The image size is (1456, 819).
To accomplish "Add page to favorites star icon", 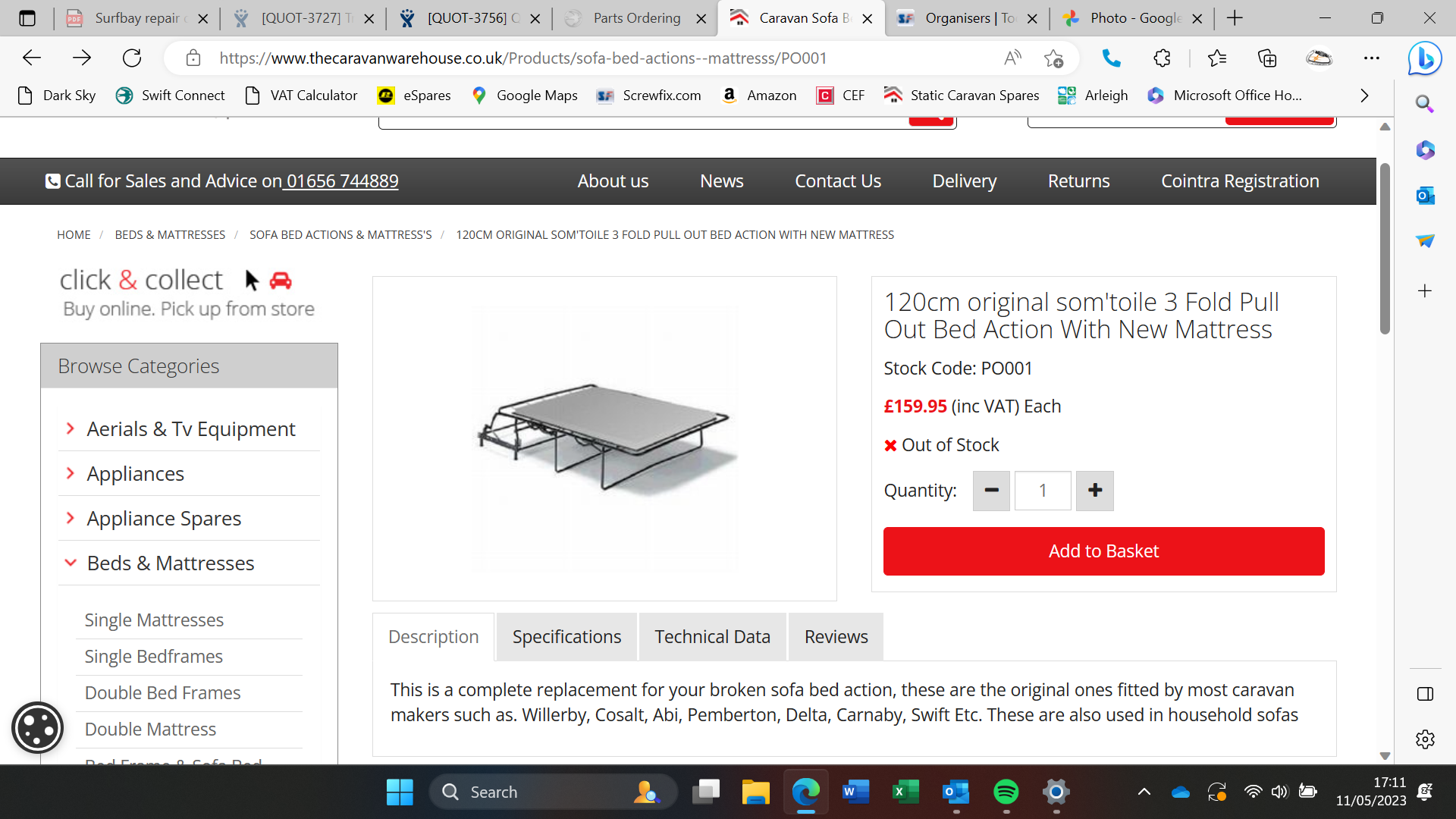I will tap(1053, 58).
